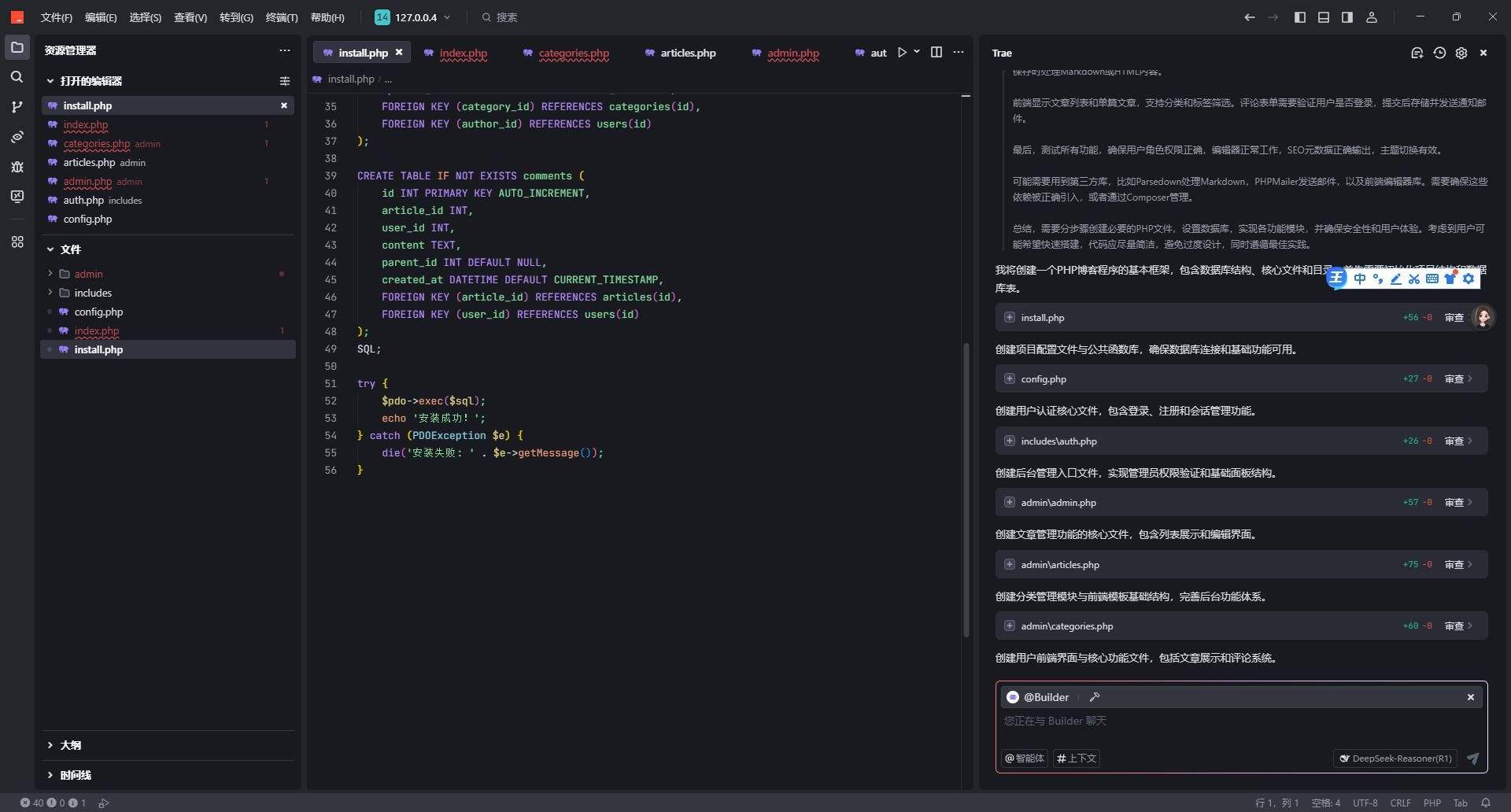Open the 编辑(E) menu

coord(101,17)
